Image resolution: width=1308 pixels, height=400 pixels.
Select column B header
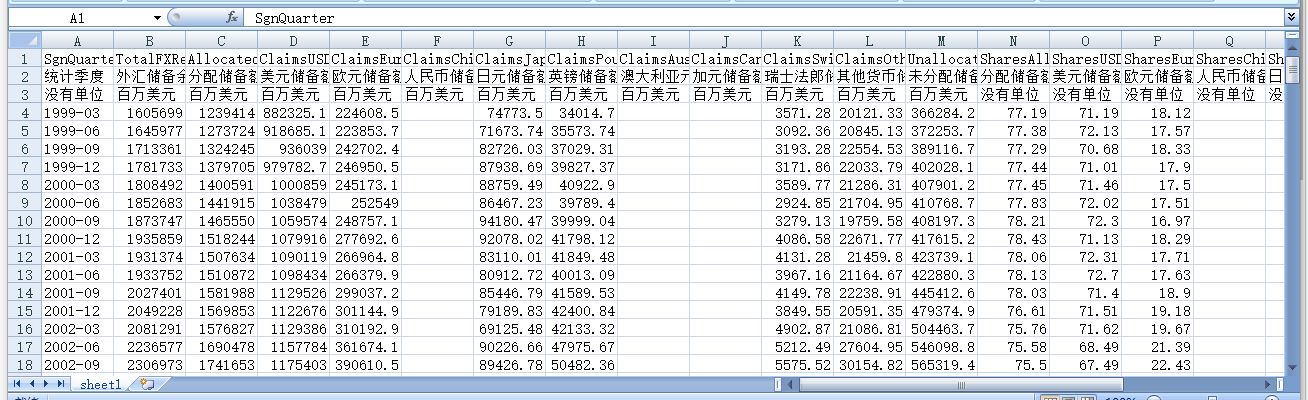(150, 41)
